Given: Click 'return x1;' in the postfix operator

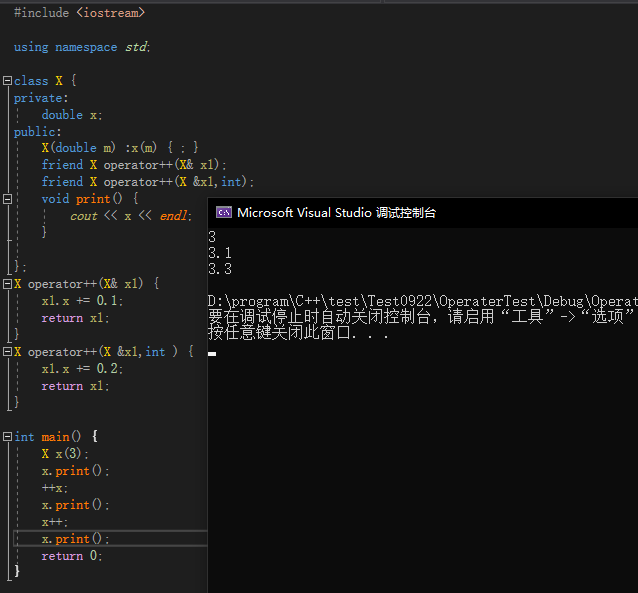Looking at the screenshot, I should point(75,386).
